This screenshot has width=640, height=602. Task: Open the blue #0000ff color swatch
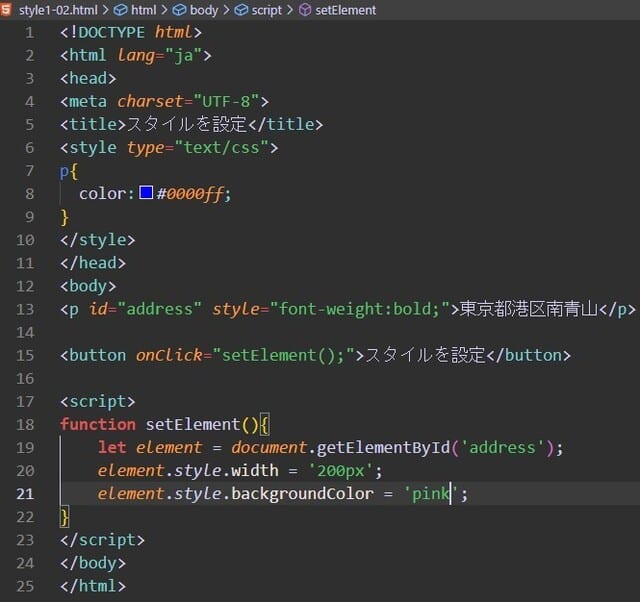[146, 193]
